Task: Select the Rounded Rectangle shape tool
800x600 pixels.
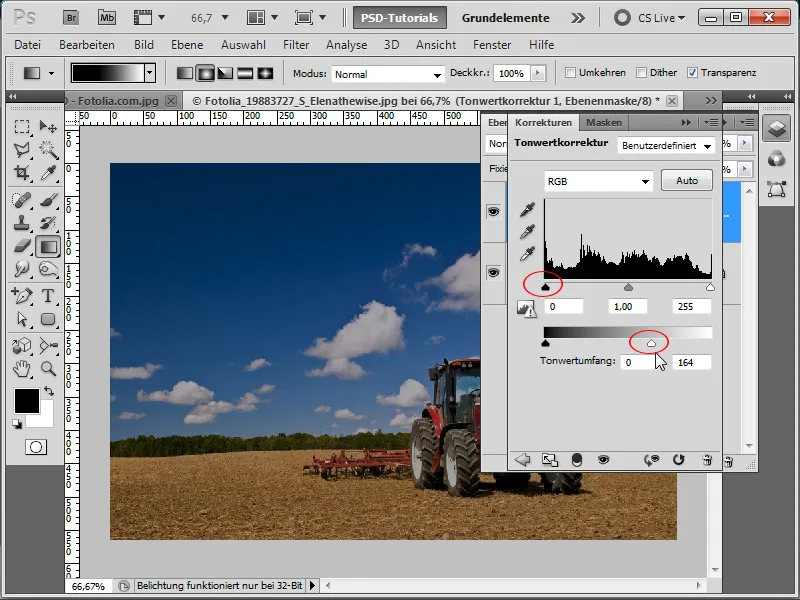Action: (x=48, y=319)
